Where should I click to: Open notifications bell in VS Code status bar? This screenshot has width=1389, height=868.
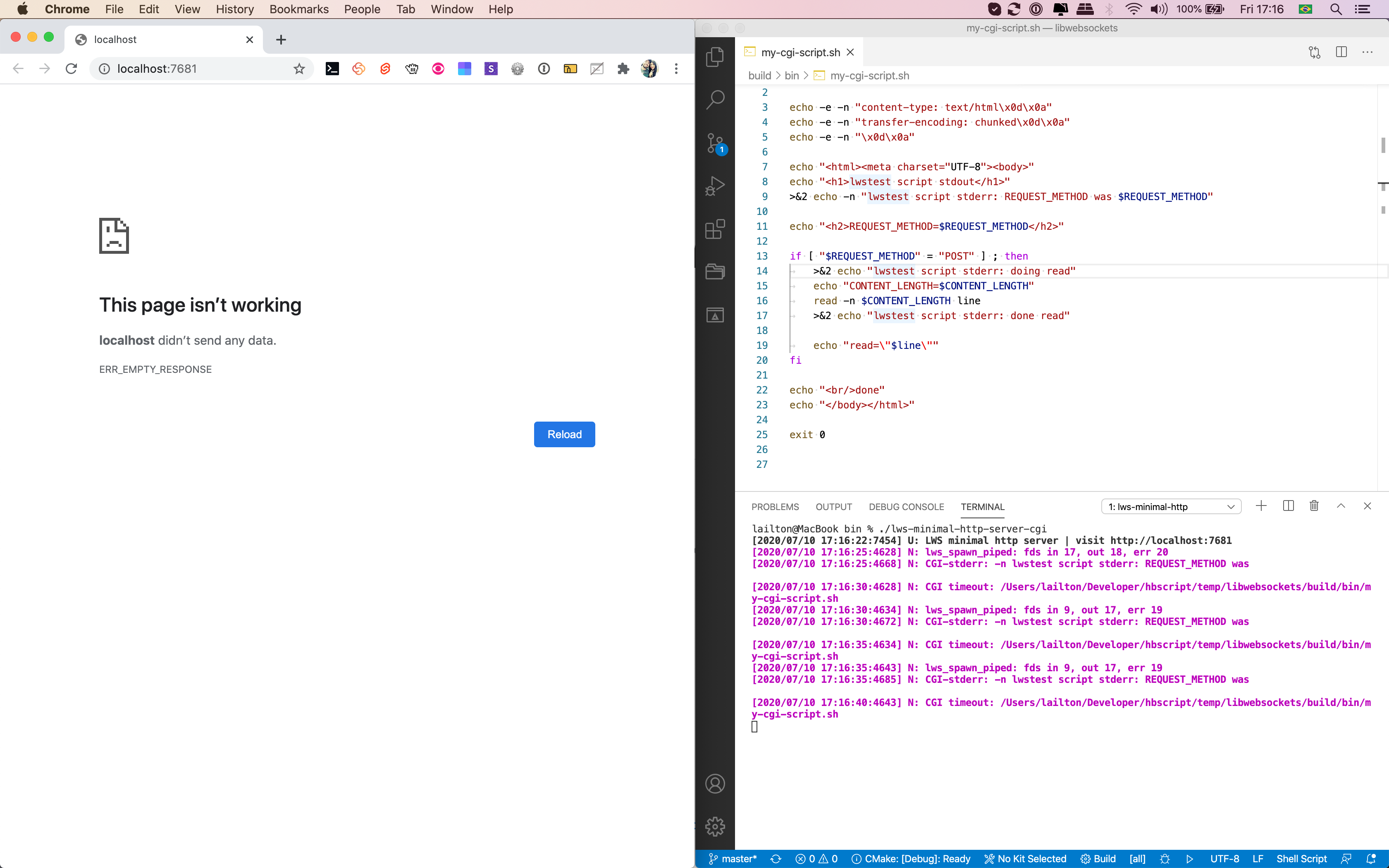[x=1371, y=859]
